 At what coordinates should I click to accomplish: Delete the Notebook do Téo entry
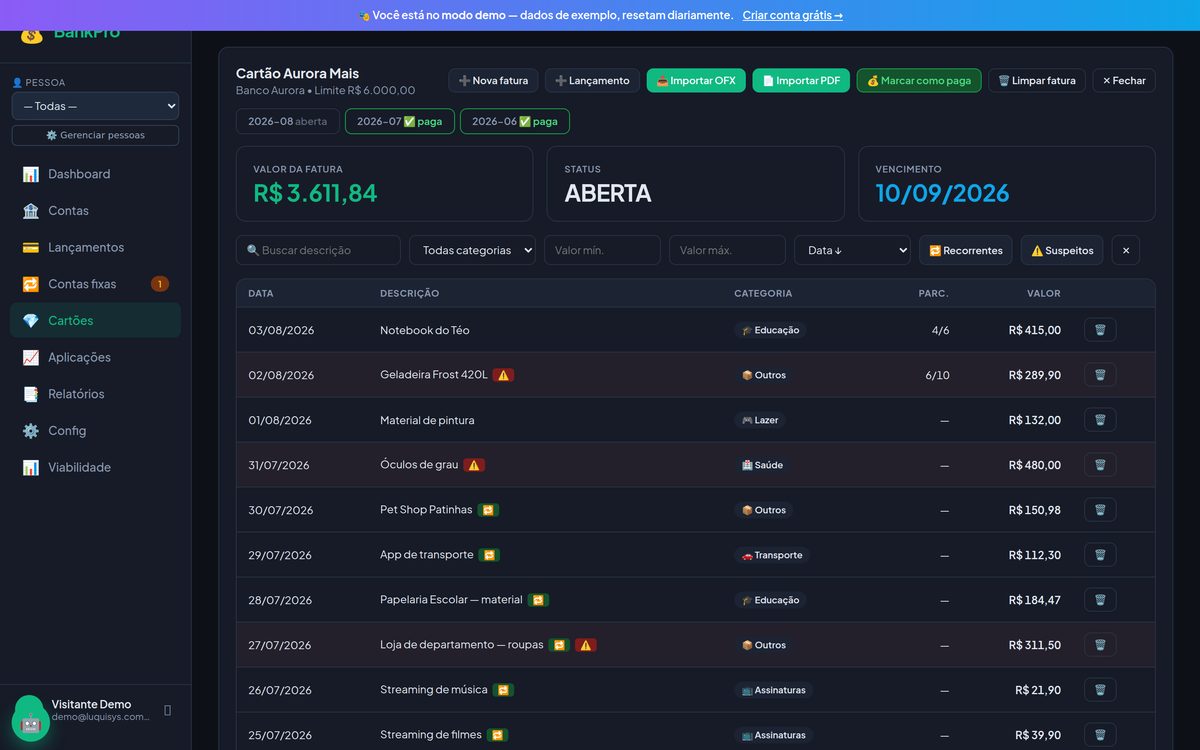pos(1100,330)
